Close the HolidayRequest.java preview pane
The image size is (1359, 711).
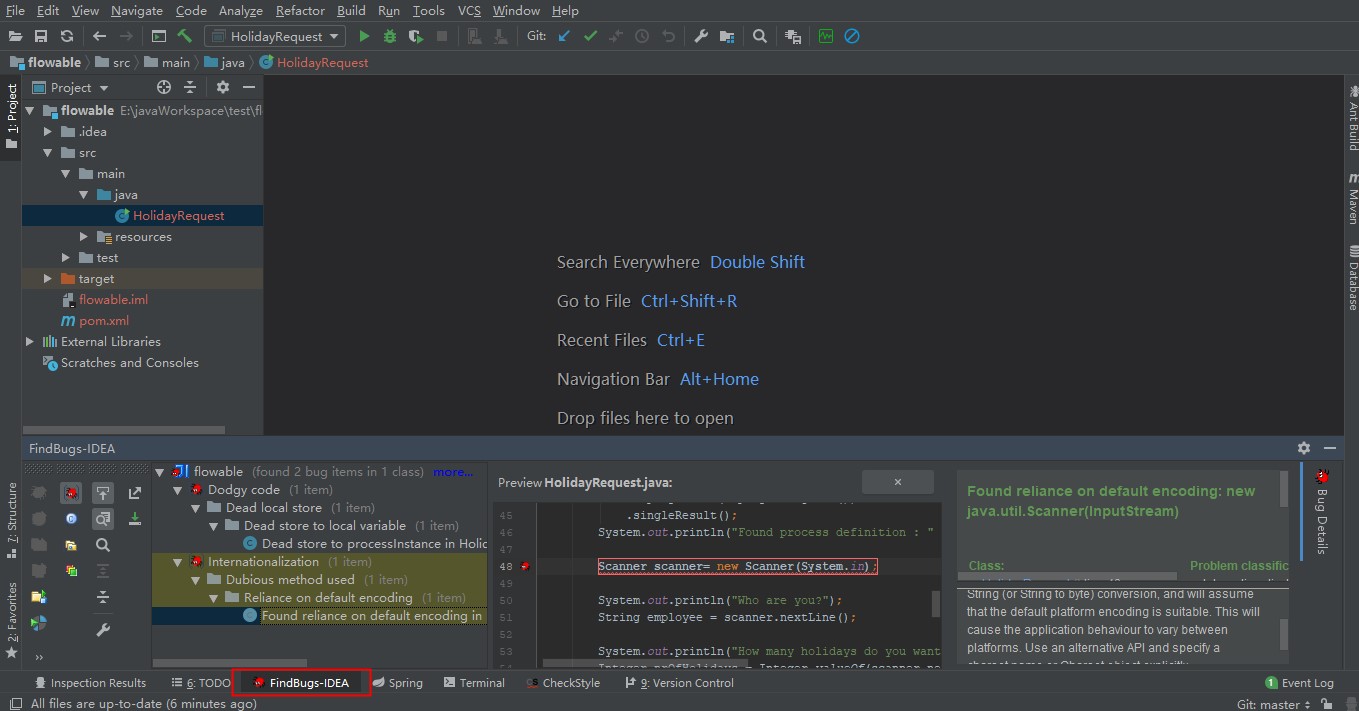pyautogui.click(x=897, y=482)
